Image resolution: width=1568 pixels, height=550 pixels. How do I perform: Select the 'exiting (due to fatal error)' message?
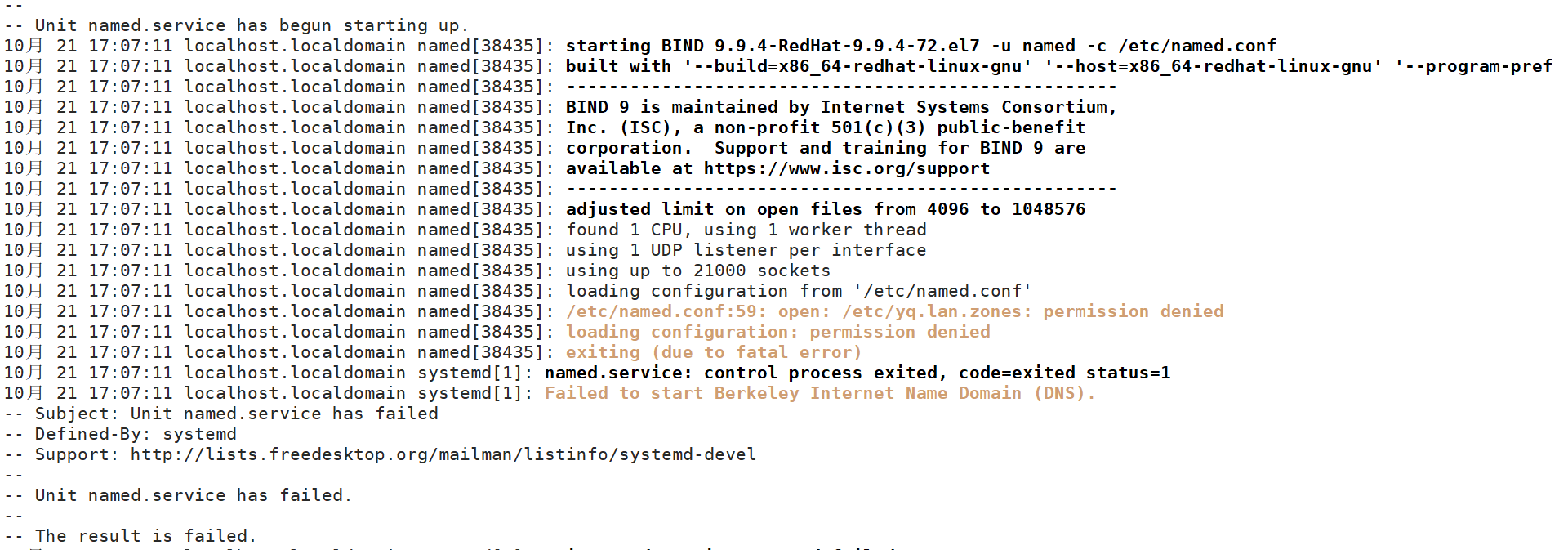pos(713,353)
